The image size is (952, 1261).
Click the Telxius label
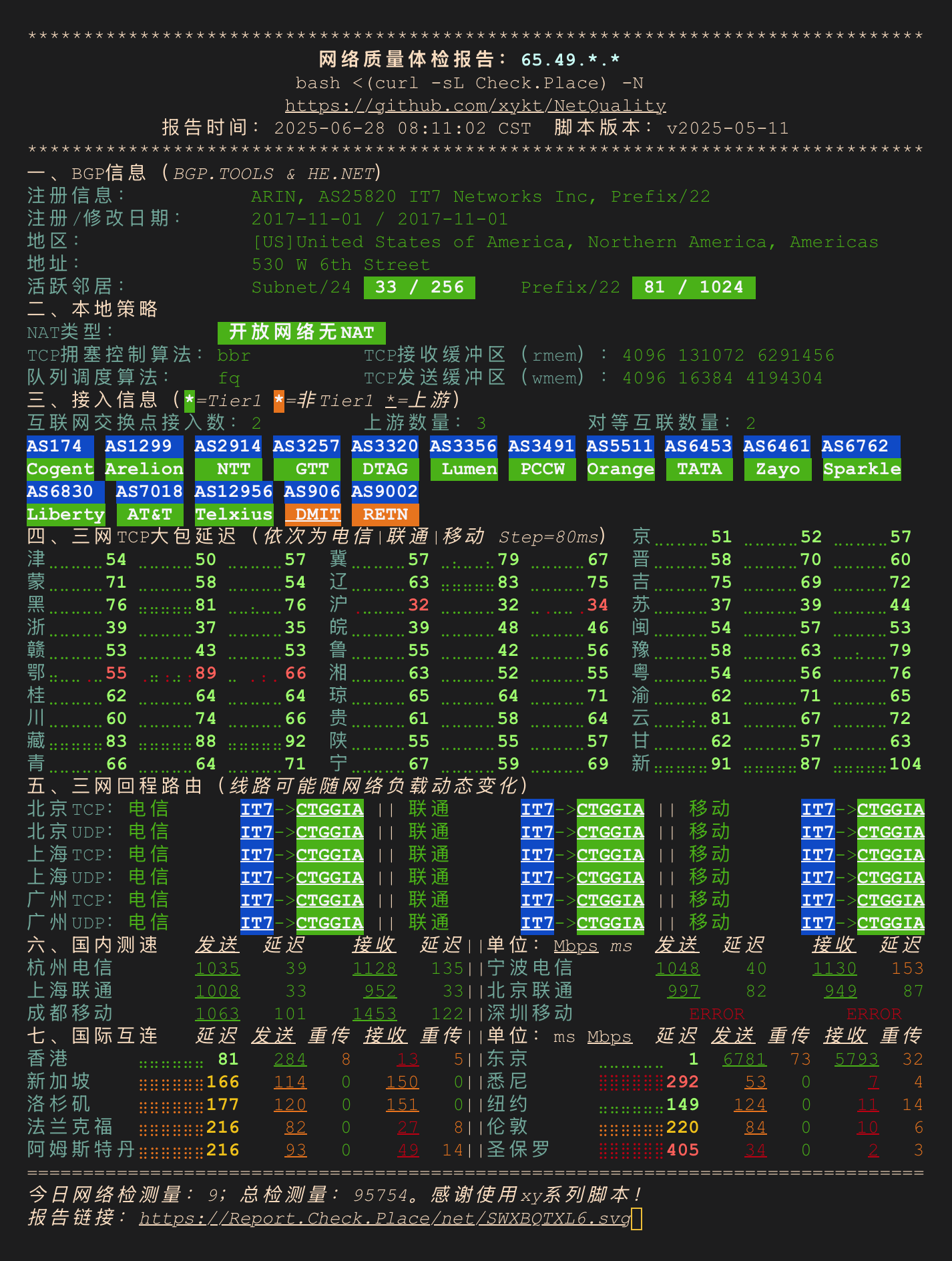click(234, 514)
